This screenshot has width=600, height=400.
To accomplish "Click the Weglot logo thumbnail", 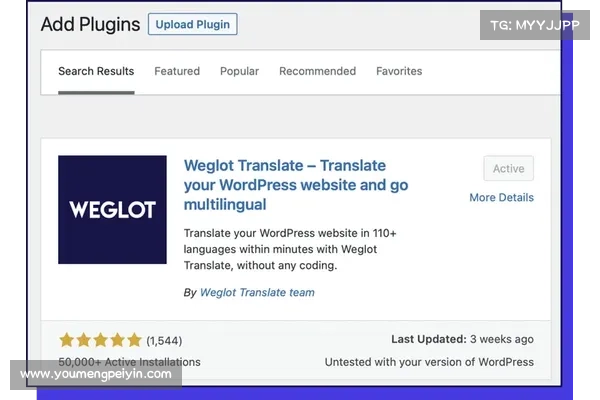I will tap(112, 209).
